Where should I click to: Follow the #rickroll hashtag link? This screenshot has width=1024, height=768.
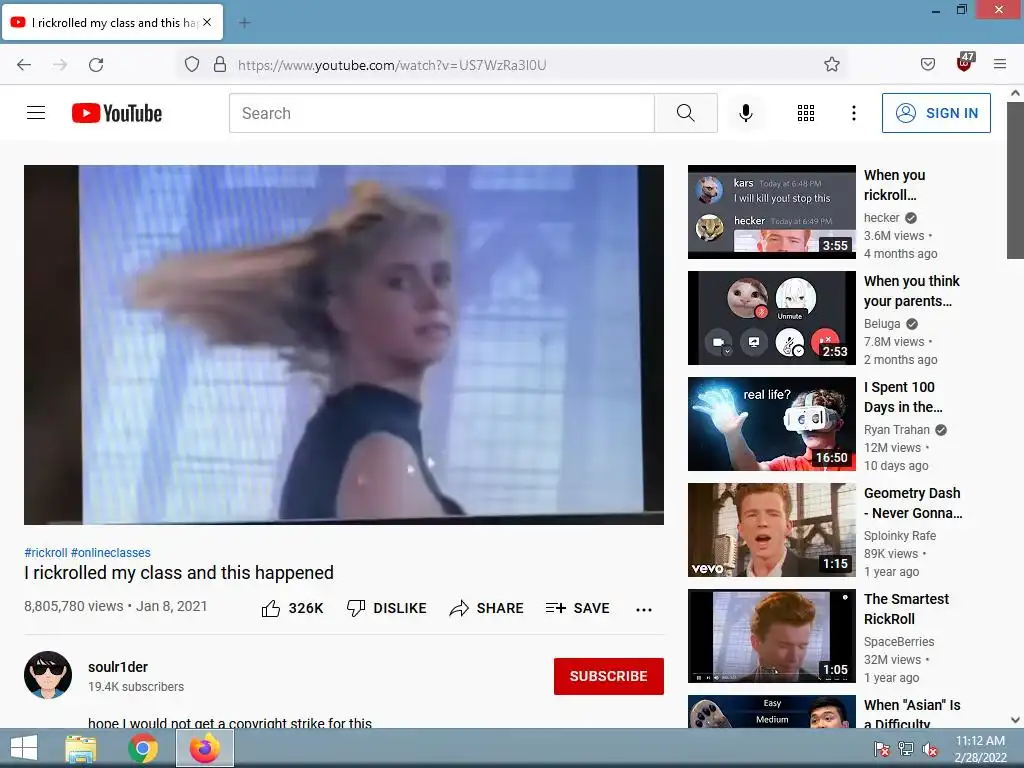46,552
